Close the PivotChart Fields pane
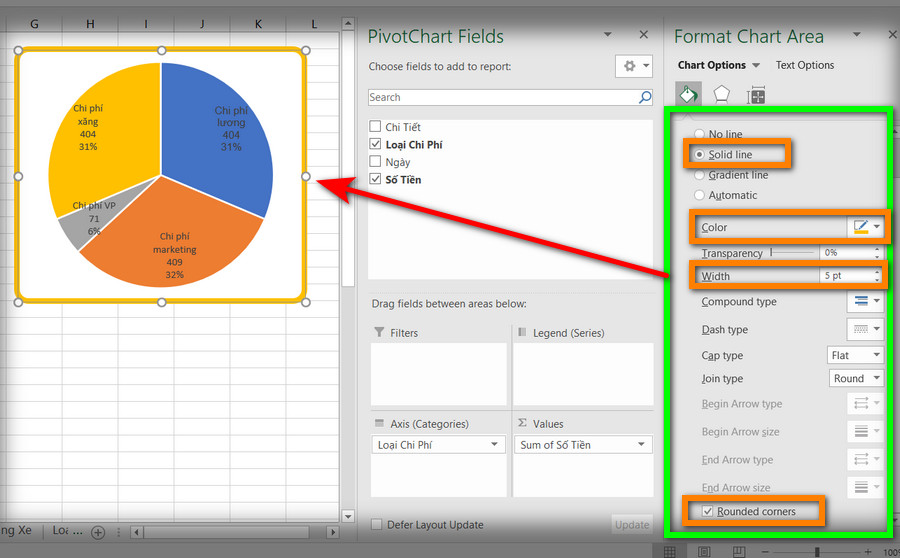The width and height of the screenshot is (900, 558). tap(643, 35)
